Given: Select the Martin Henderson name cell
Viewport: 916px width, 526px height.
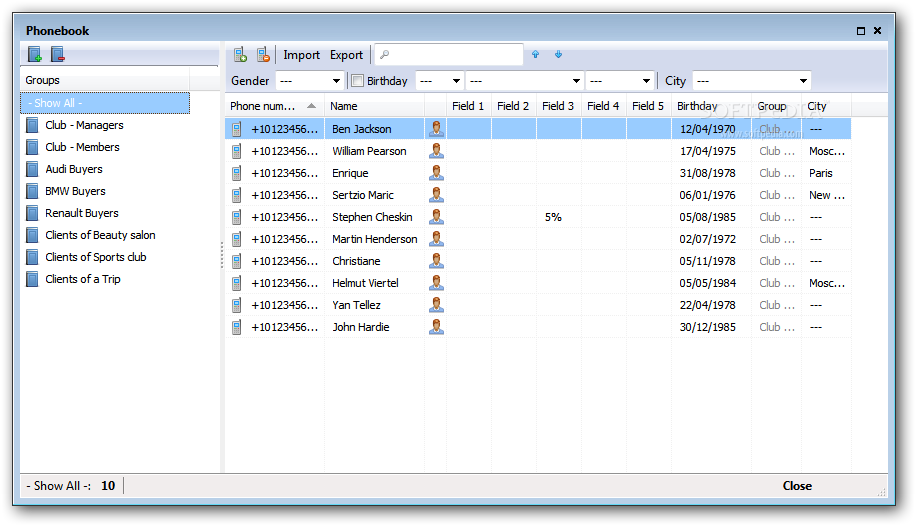Looking at the screenshot, I should click(x=374, y=239).
